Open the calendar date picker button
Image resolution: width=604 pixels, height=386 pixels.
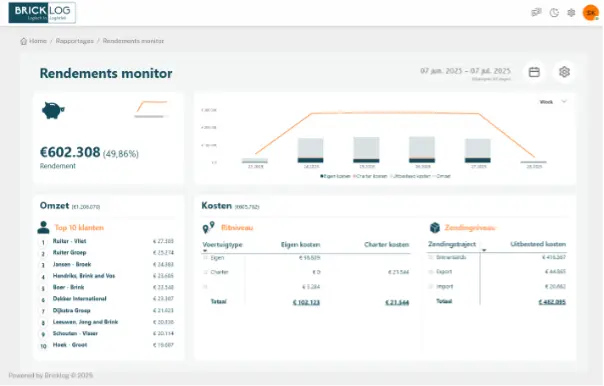click(x=534, y=72)
